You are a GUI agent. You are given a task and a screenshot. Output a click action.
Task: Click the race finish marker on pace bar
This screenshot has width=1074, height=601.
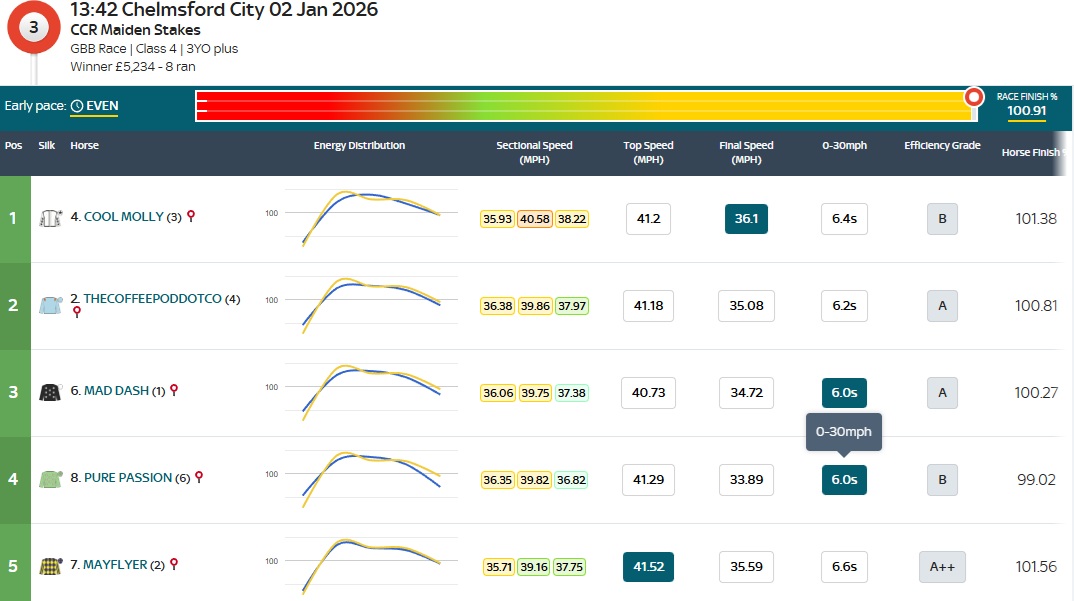tap(973, 97)
